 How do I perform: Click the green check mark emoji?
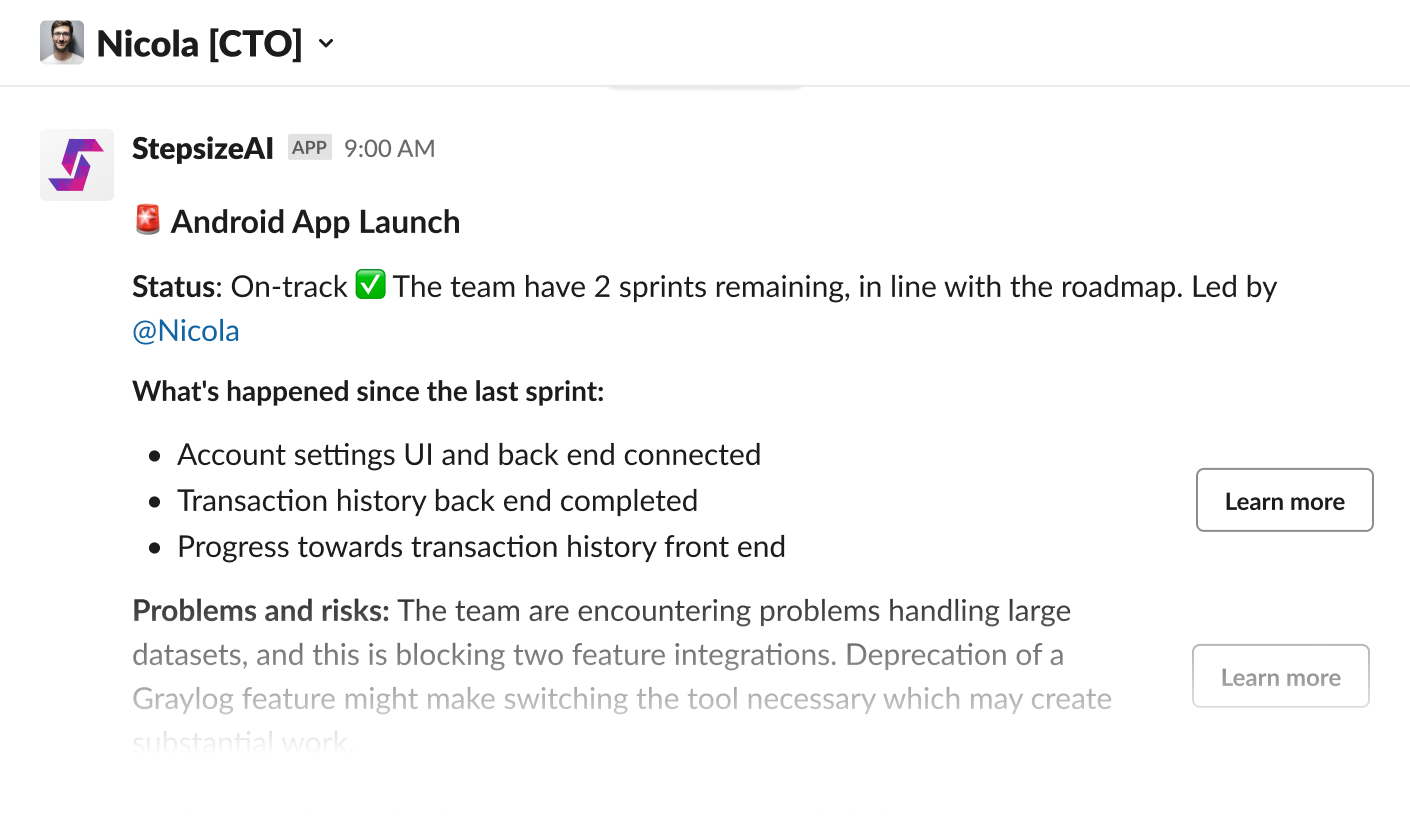370,286
